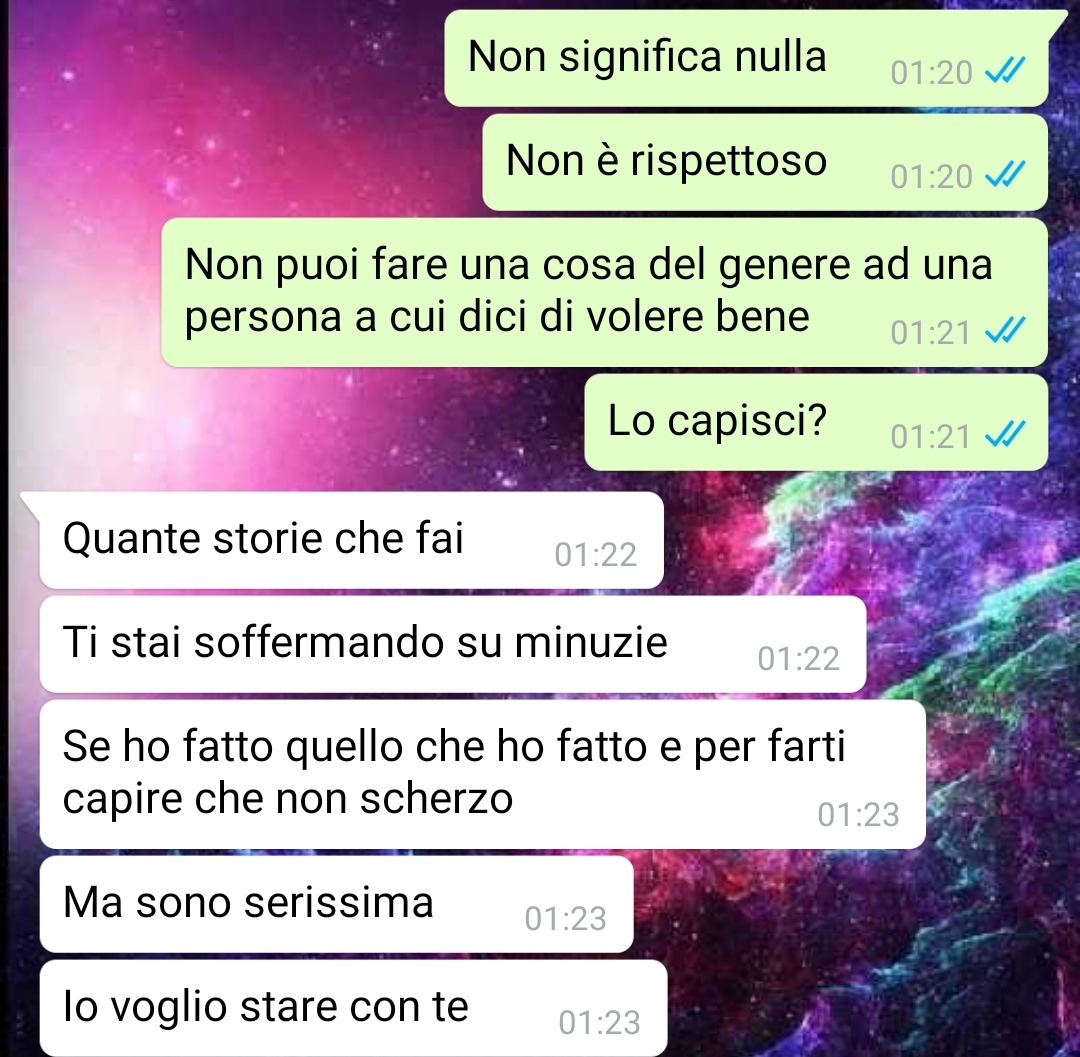The height and width of the screenshot is (1057, 1080).
Task: Tap received message "Quante storie che fai"
Action: click(x=351, y=541)
